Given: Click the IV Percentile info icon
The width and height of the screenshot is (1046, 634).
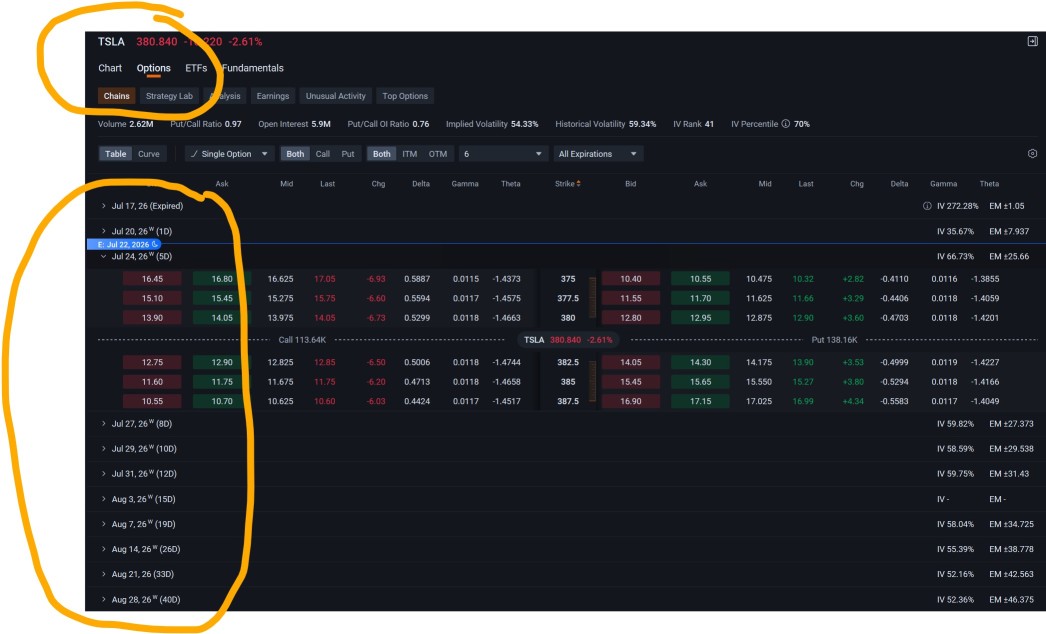Looking at the screenshot, I should [786, 124].
